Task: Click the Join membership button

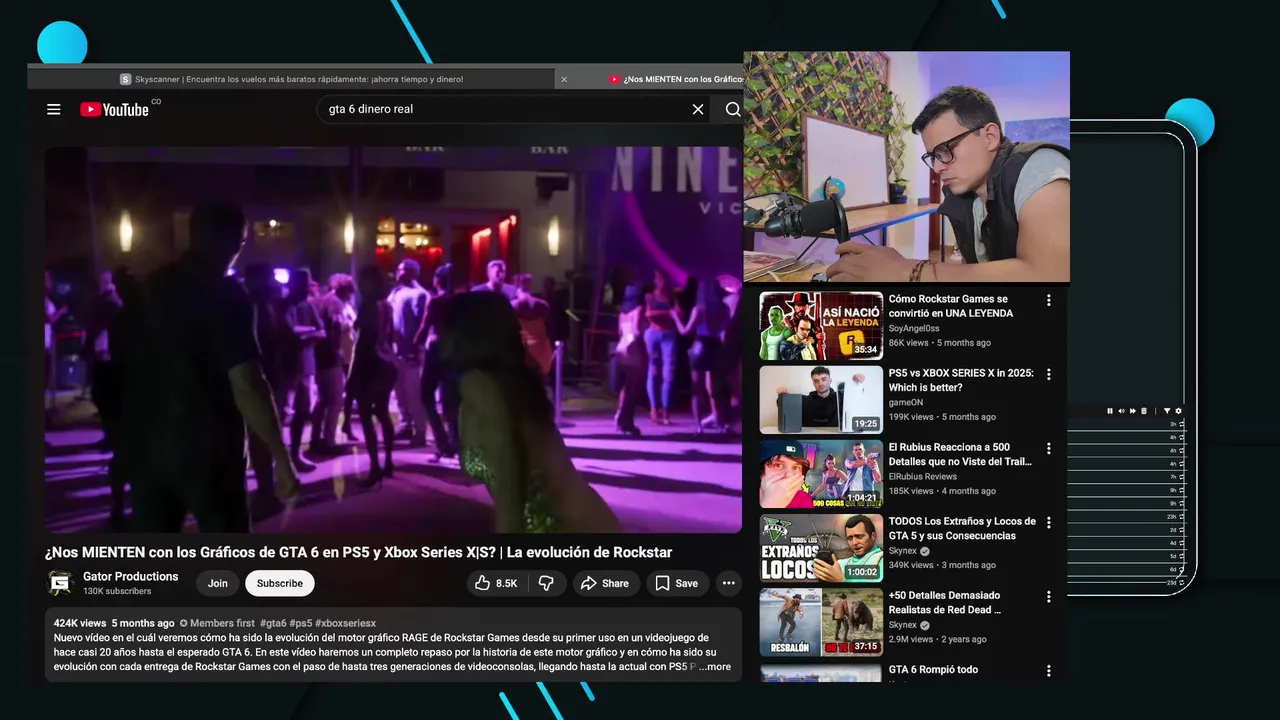Action: pos(218,583)
